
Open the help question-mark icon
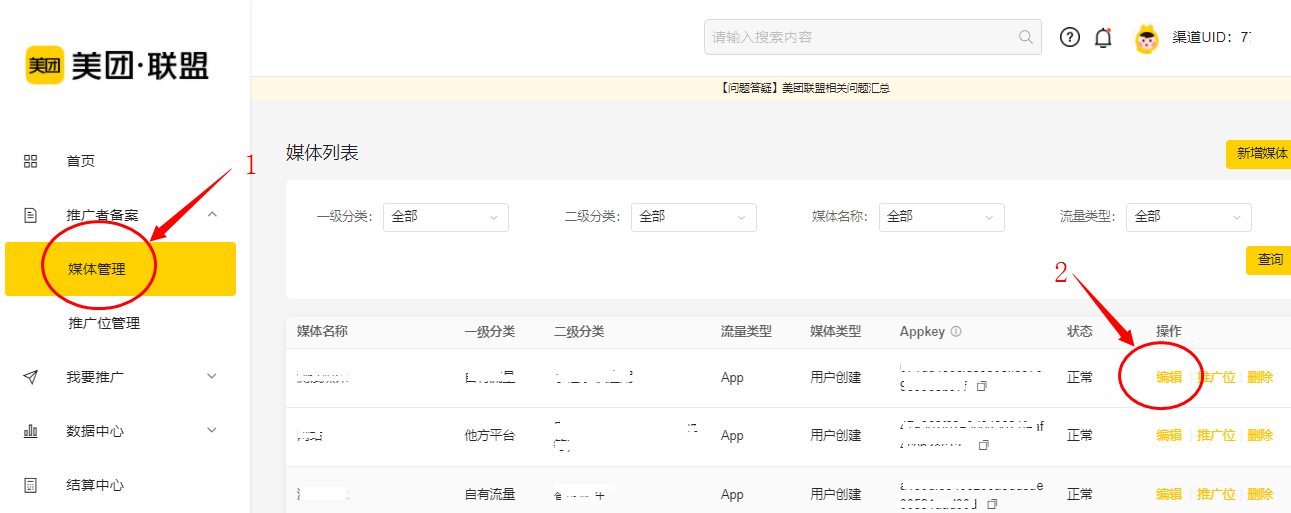[1070, 38]
